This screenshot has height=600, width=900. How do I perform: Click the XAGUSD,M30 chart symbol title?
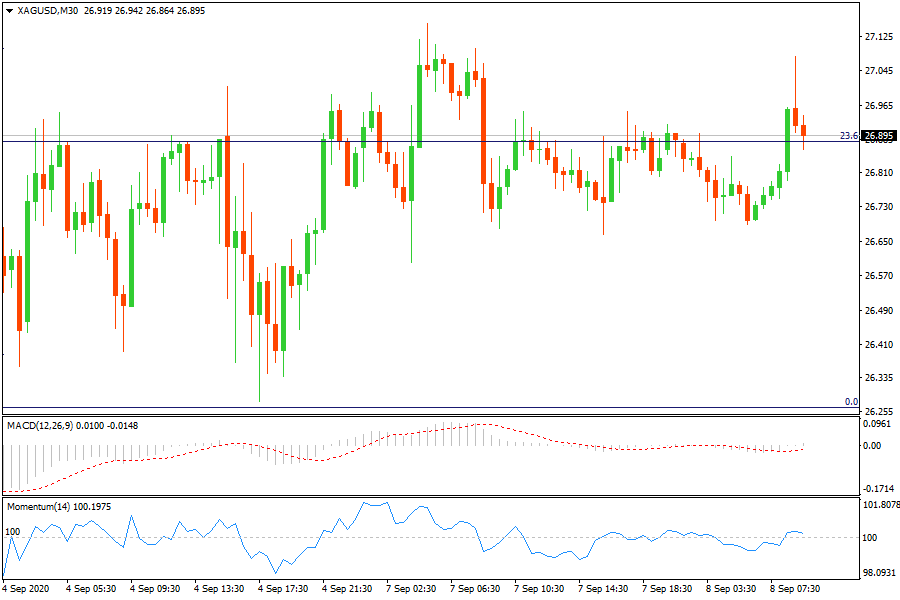pyautogui.click(x=48, y=11)
